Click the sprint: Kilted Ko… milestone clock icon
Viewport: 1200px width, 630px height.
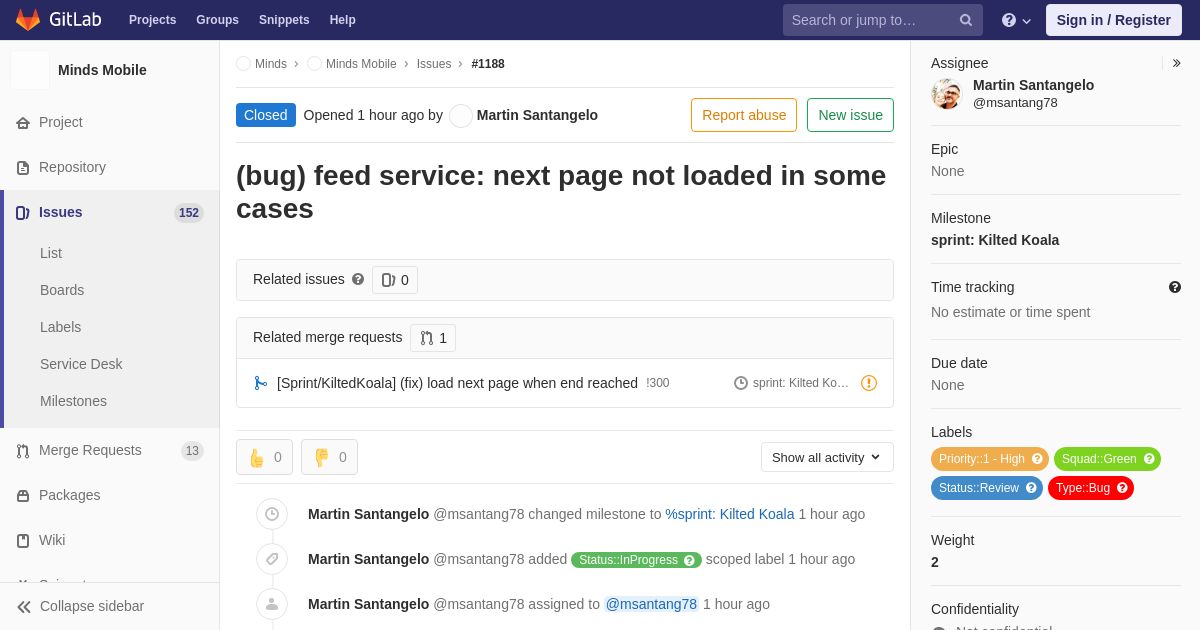click(x=741, y=383)
